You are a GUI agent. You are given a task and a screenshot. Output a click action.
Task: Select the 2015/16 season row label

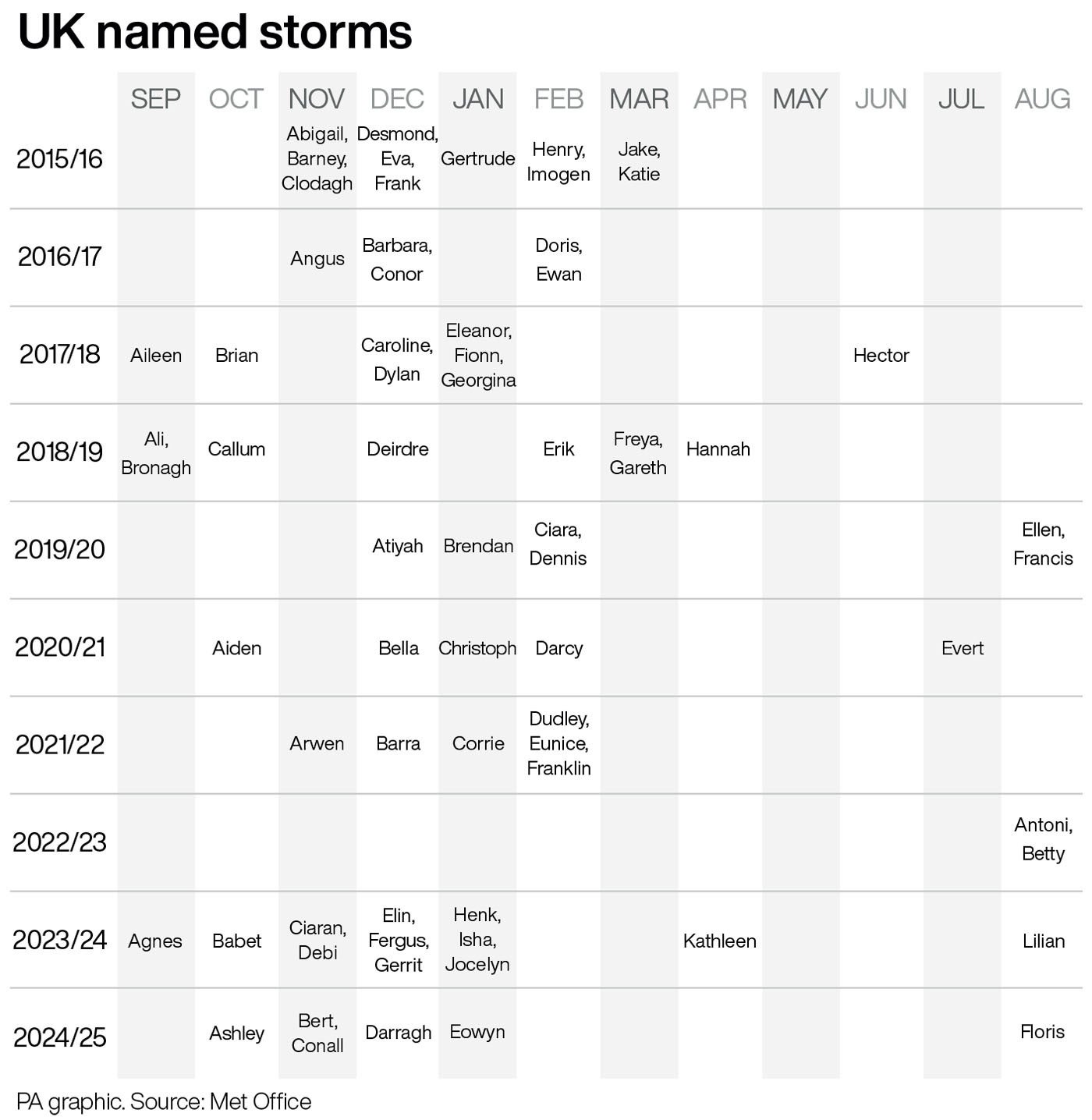[59, 159]
